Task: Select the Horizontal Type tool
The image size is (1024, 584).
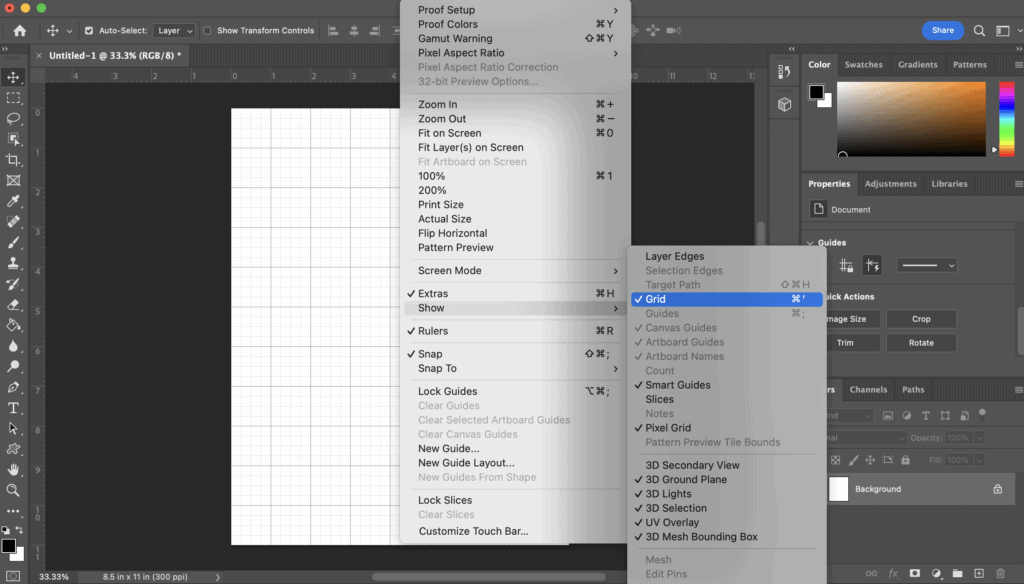Action: click(14, 408)
